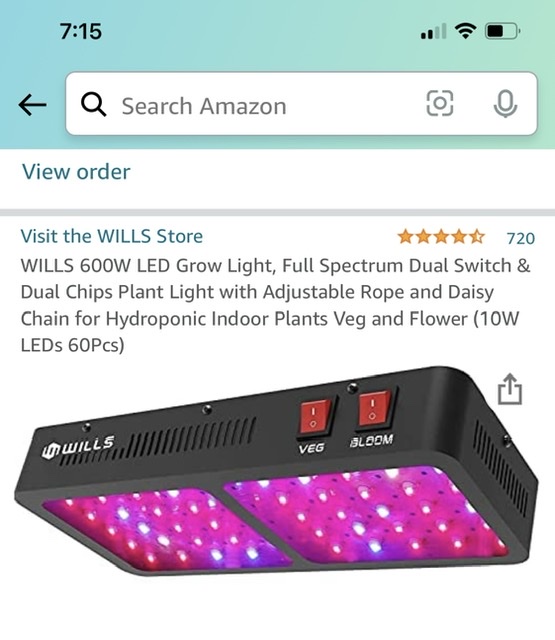Tap the back arrow icon
The width and height of the screenshot is (555, 640).
click(x=32, y=105)
